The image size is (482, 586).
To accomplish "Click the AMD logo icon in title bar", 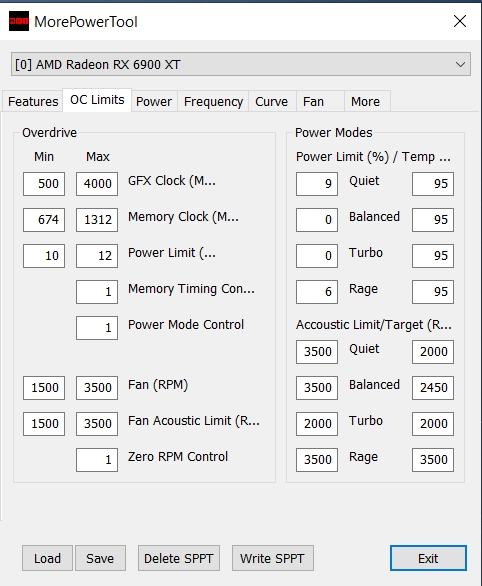I will coord(19,21).
